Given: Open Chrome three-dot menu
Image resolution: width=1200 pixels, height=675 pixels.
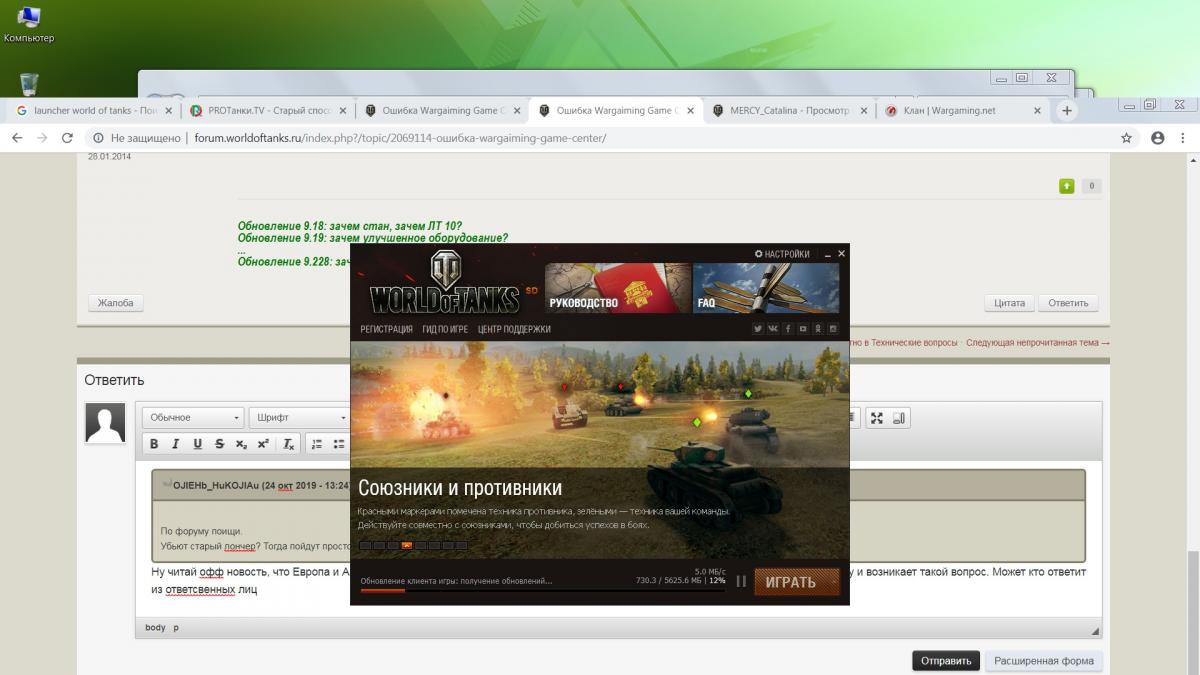Looking at the screenshot, I should (x=1184, y=138).
